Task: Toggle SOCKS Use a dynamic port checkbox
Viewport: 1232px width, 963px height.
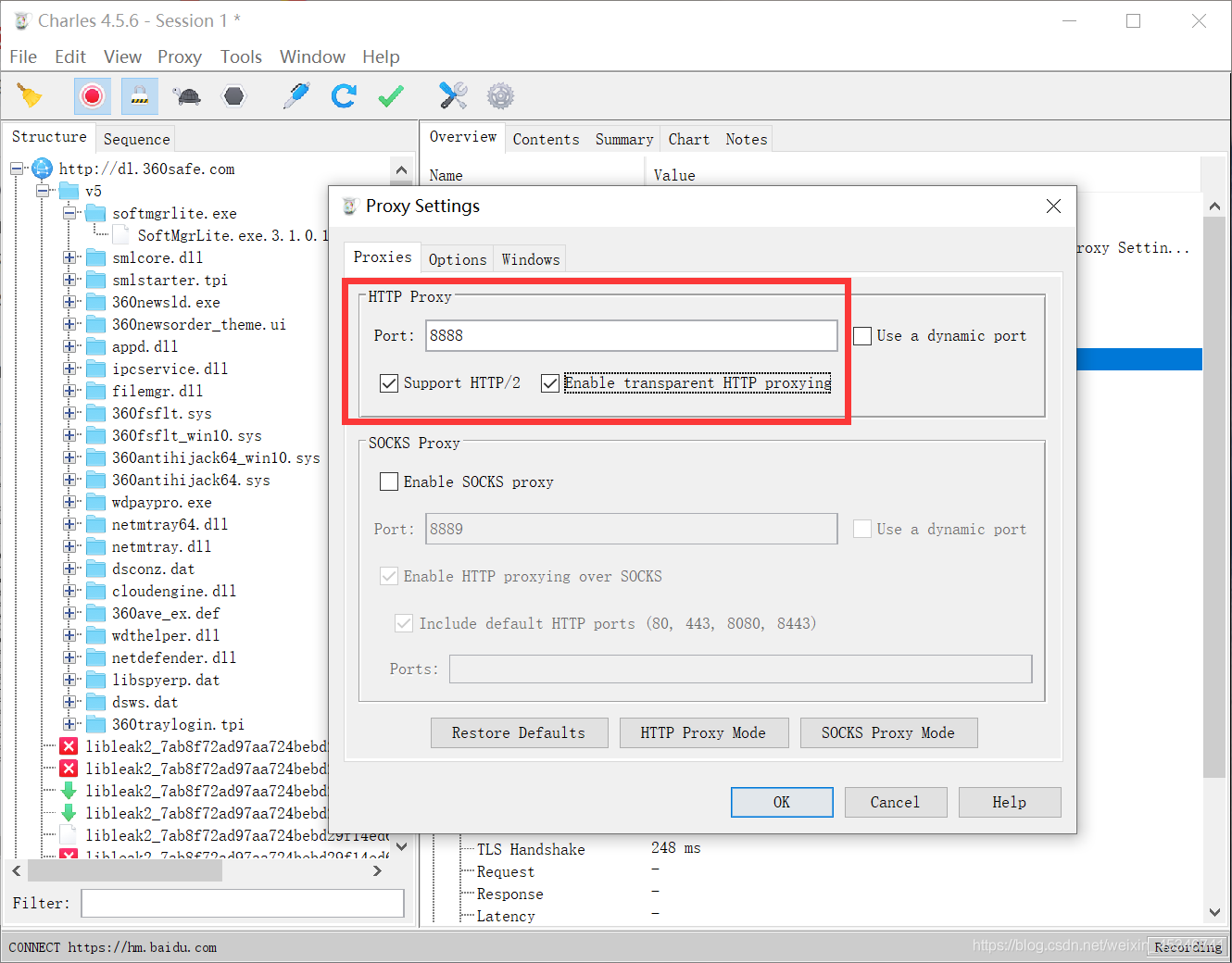Action: point(862,529)
